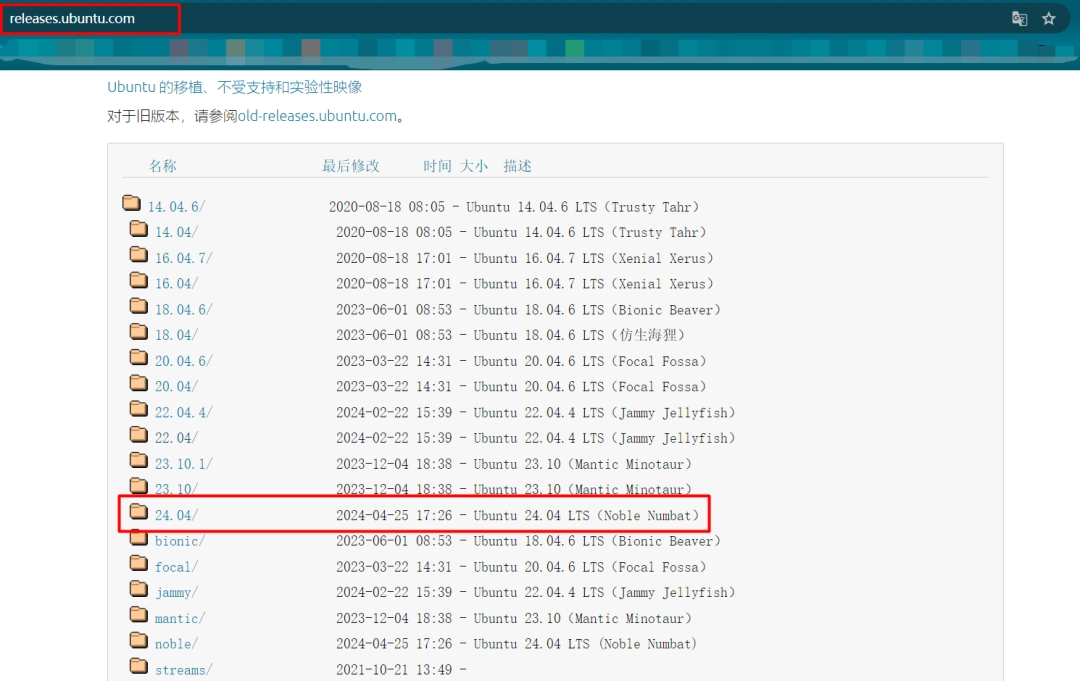Sort listing by the 描述 column header
1080x681 pixels.
pyautogui.click(x=517, y=166)
